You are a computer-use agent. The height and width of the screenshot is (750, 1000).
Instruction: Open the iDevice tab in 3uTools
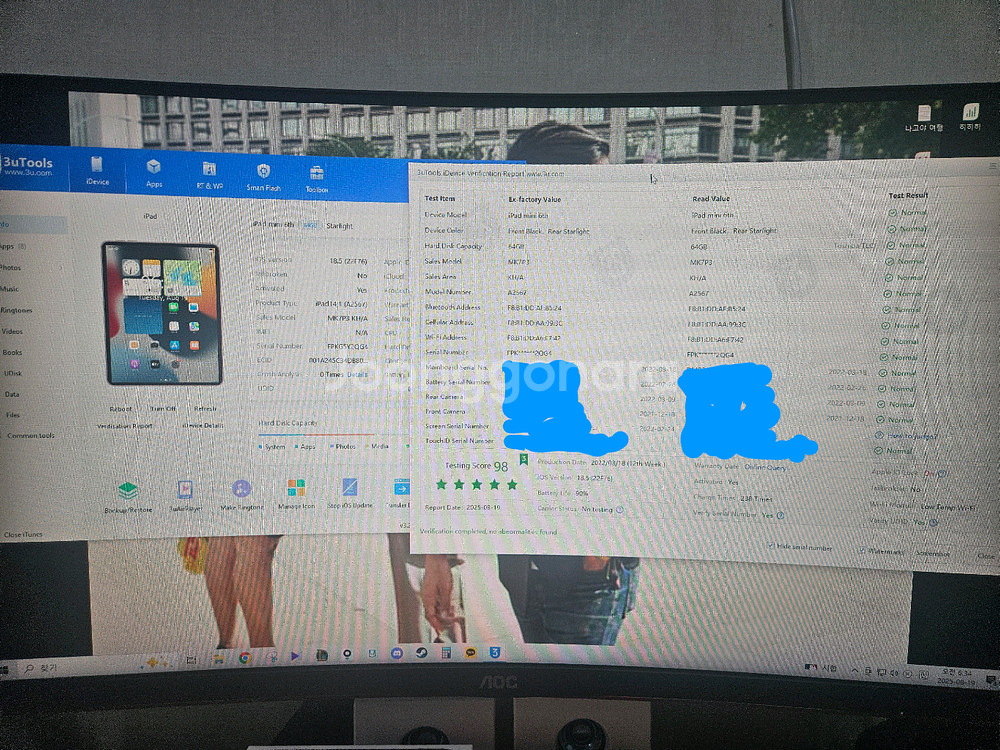97,171
